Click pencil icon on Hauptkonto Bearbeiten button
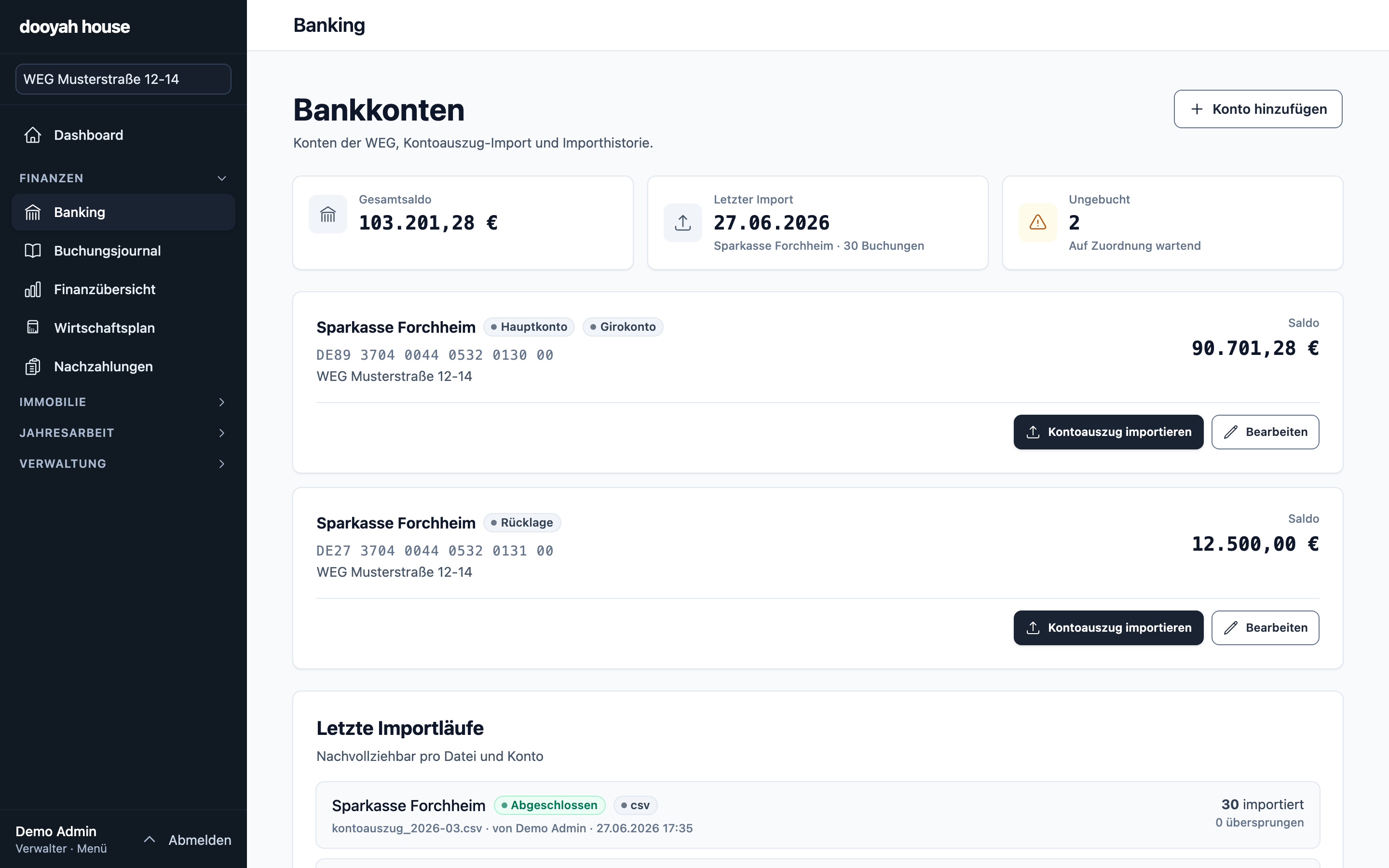Viewport: 1389px width, 868px height. tap(1231, 432)
